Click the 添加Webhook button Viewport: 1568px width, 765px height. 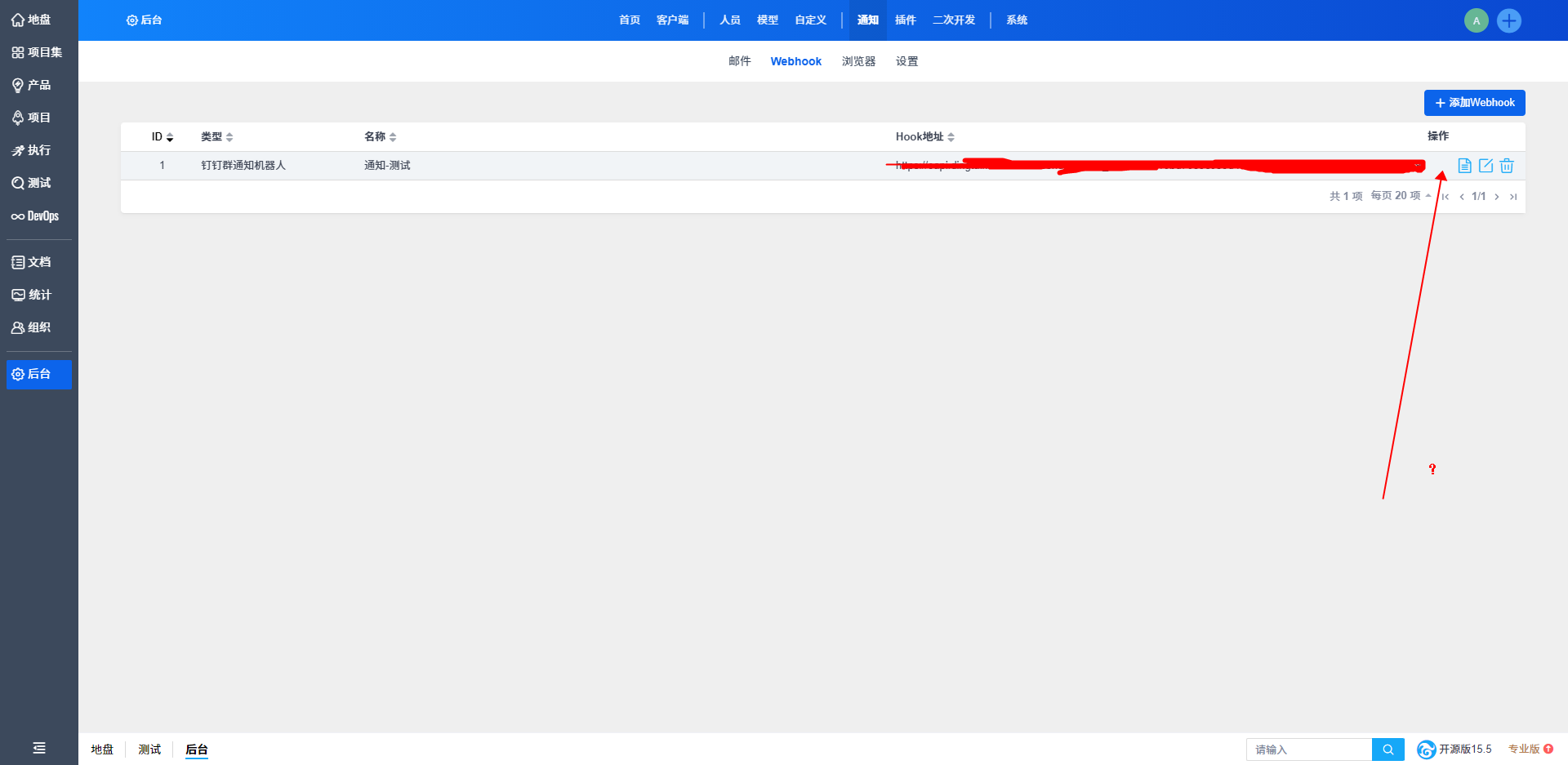[x=1475, y=103]
